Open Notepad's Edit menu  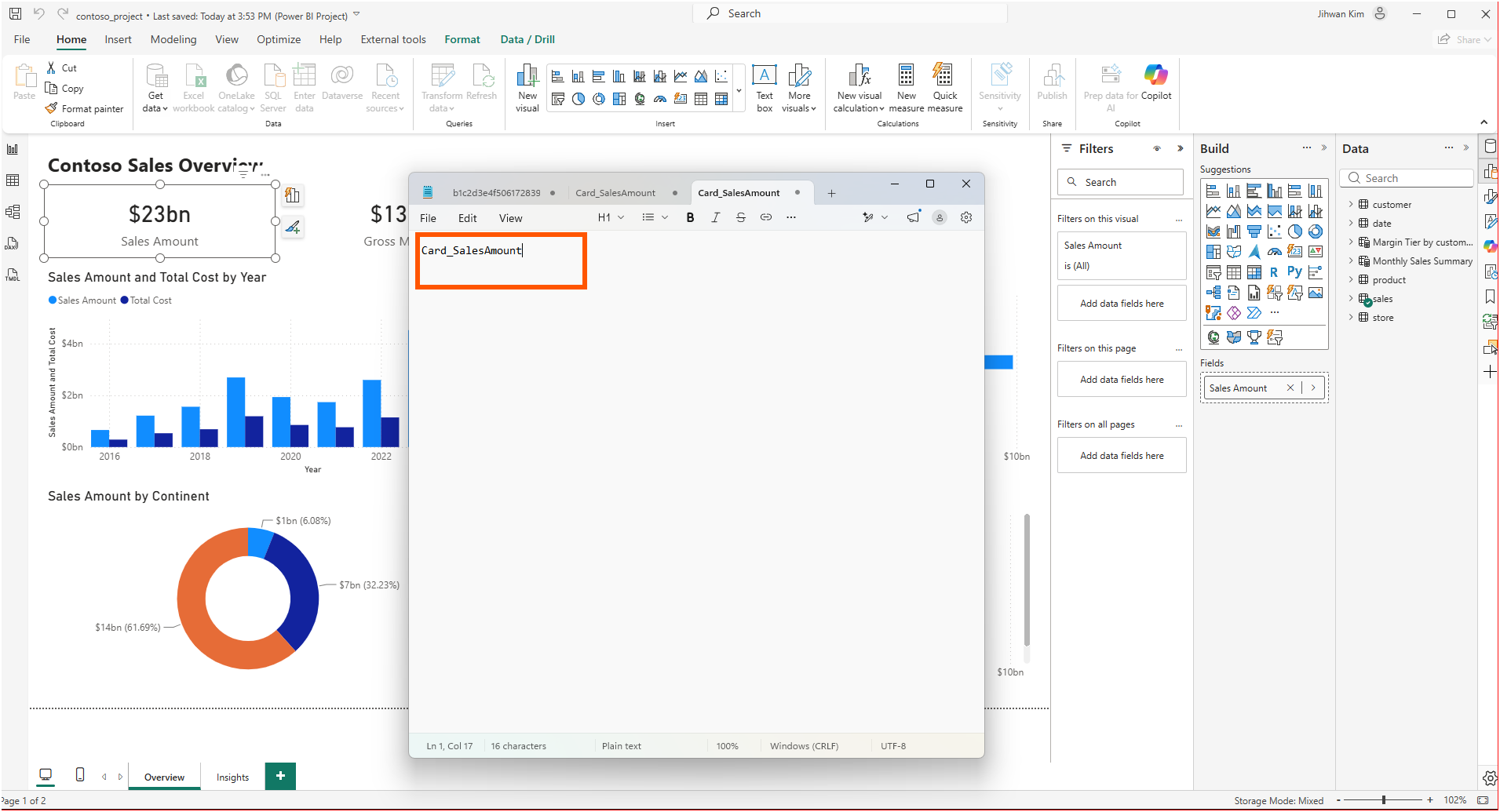tap(468, 218)
